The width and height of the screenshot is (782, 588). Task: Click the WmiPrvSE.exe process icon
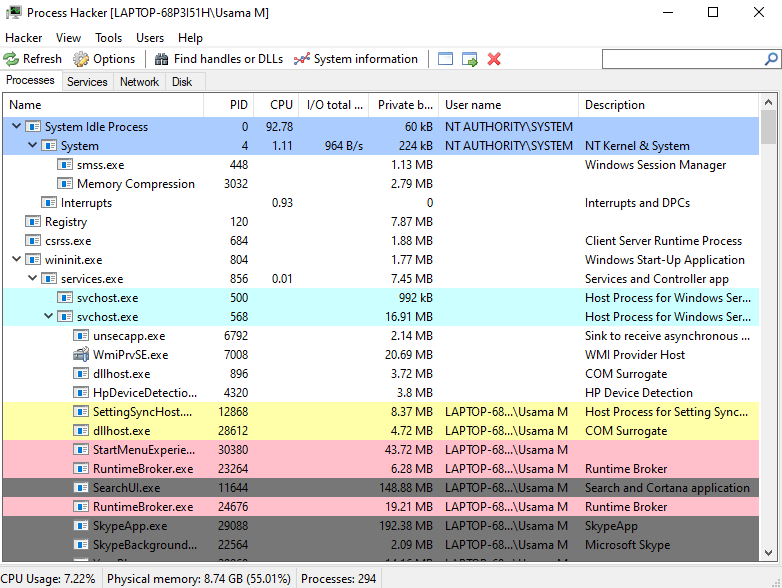[81, 355]
